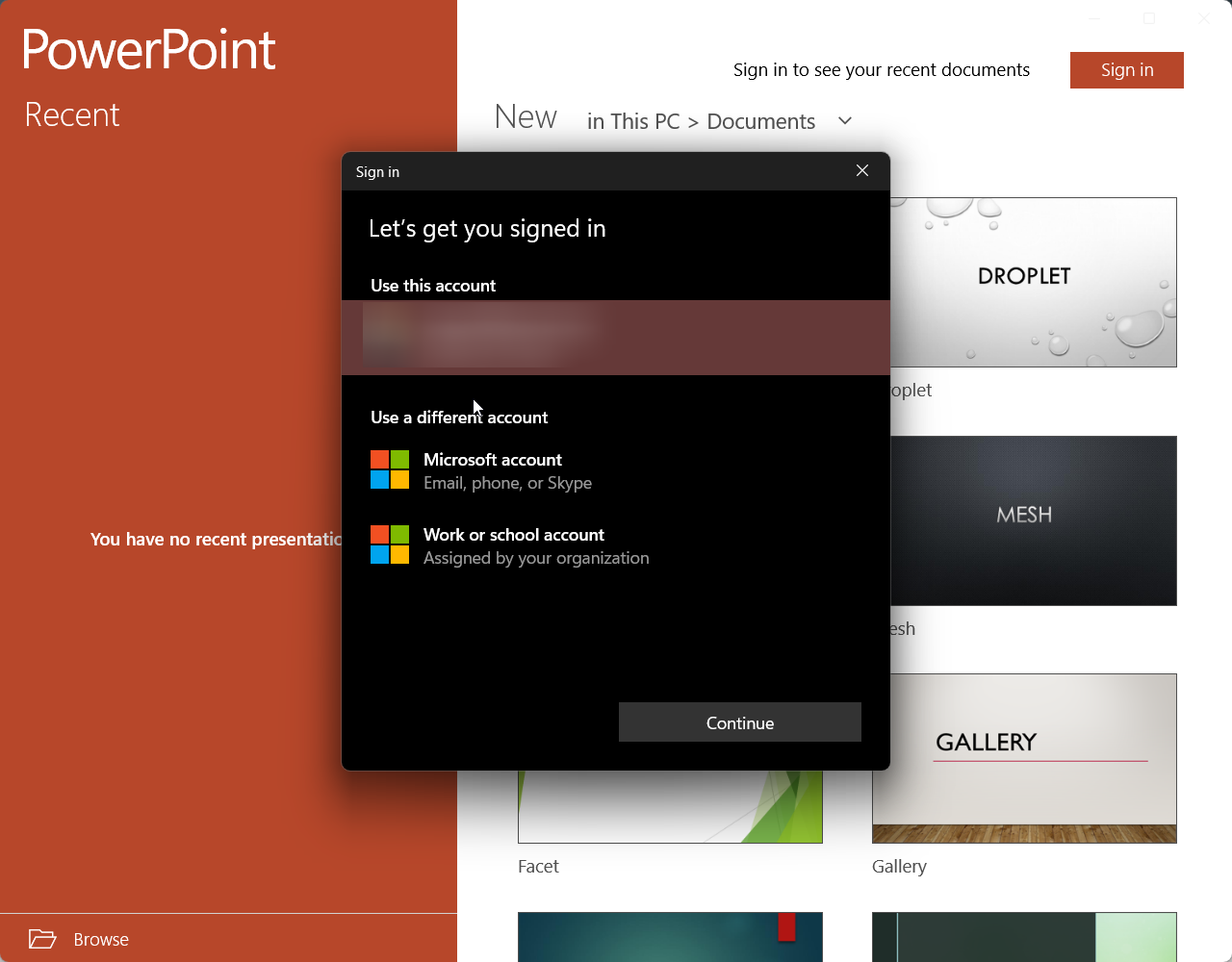This screenshot has height=962, width=1232.
Task: Click the Browse label
Action: tap(101, 940)
